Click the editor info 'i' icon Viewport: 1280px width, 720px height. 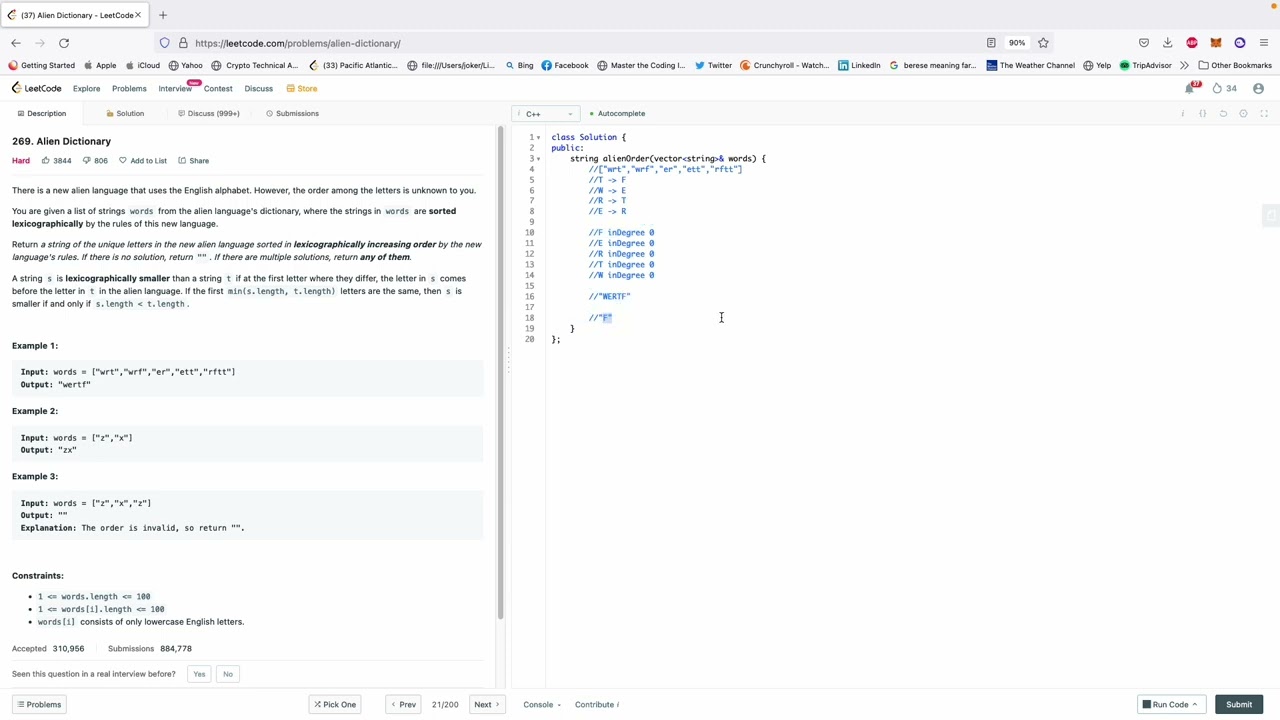[x=1182, y=113]
